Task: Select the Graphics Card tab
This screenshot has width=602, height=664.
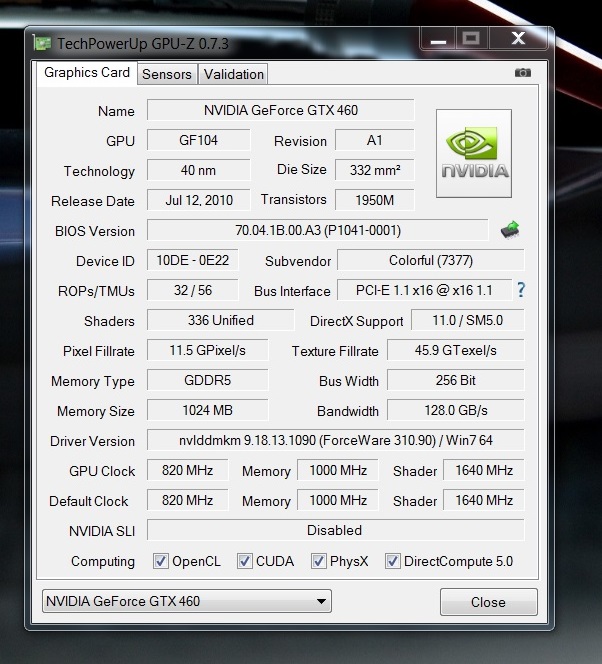Action: click(87, 73)
